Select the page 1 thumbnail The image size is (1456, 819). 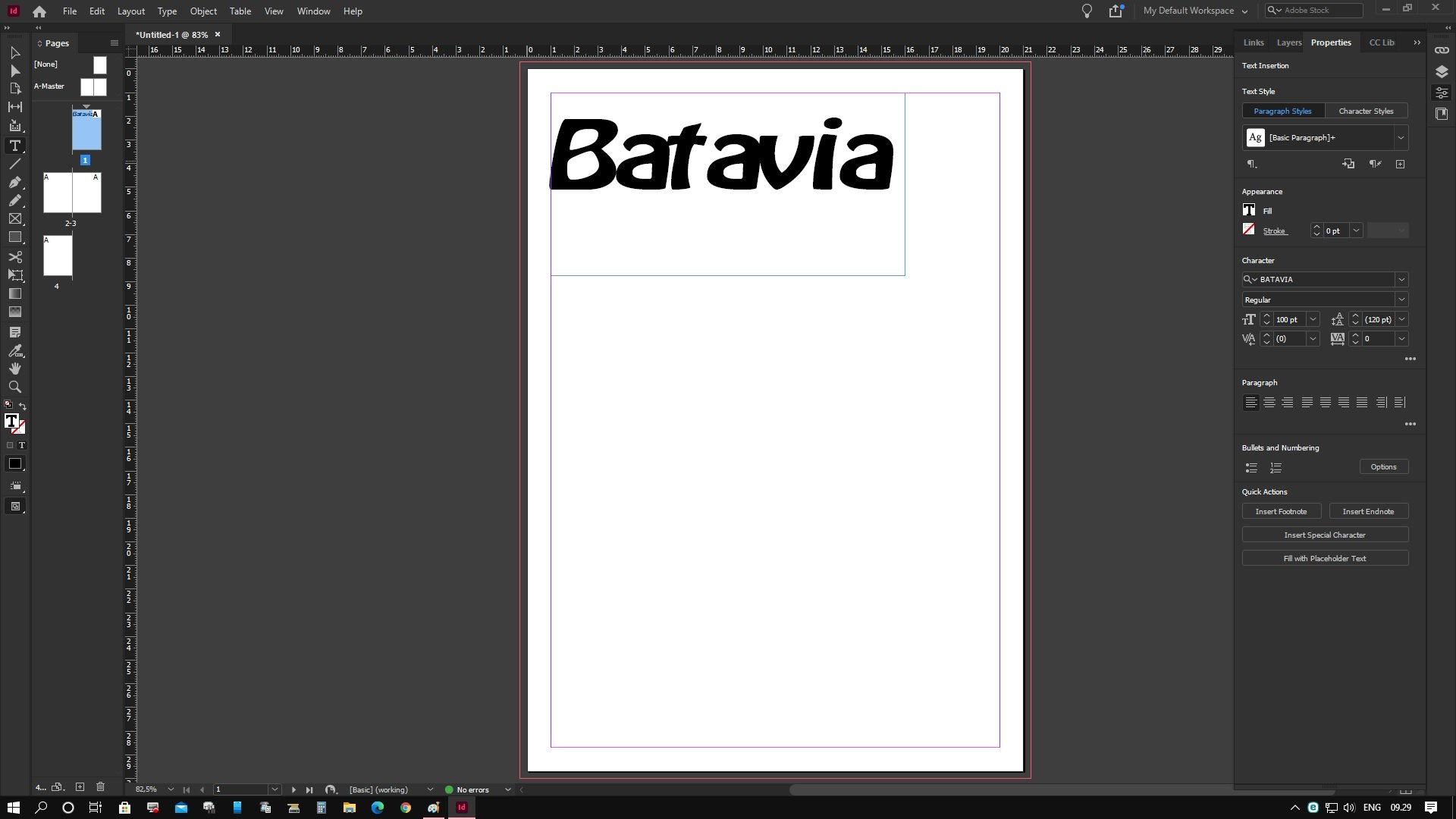point(86,130)
